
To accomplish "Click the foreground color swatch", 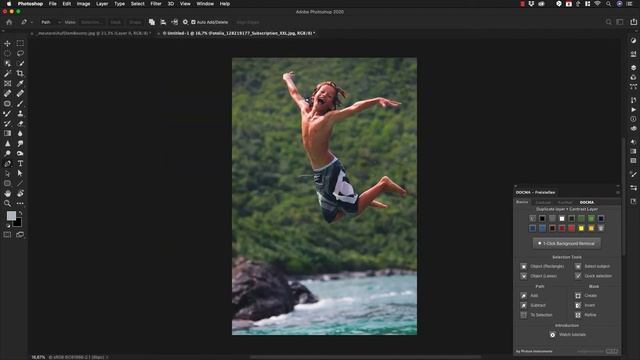I will (x=11, y=215).
